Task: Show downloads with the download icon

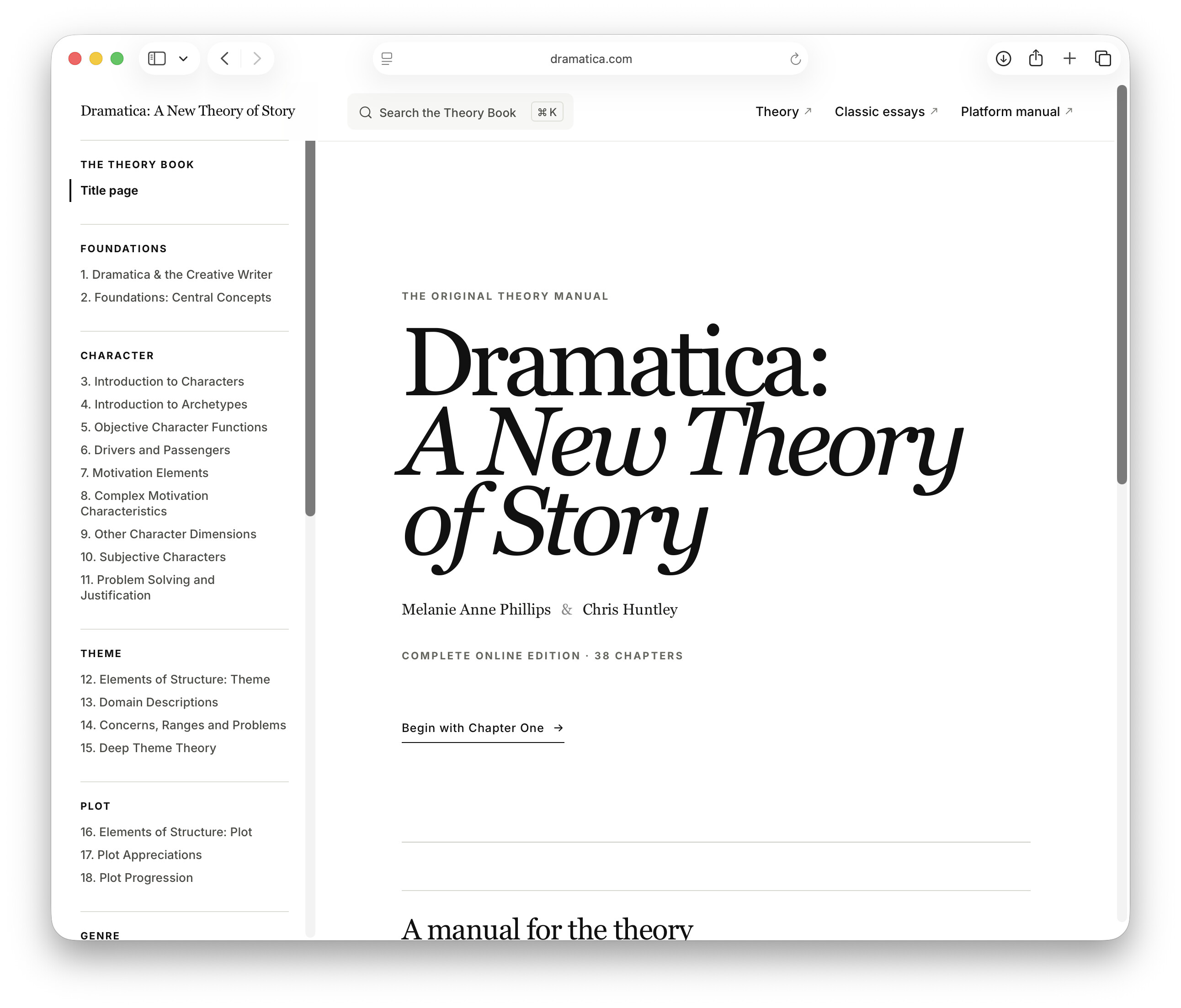Action: point(1003,58)
